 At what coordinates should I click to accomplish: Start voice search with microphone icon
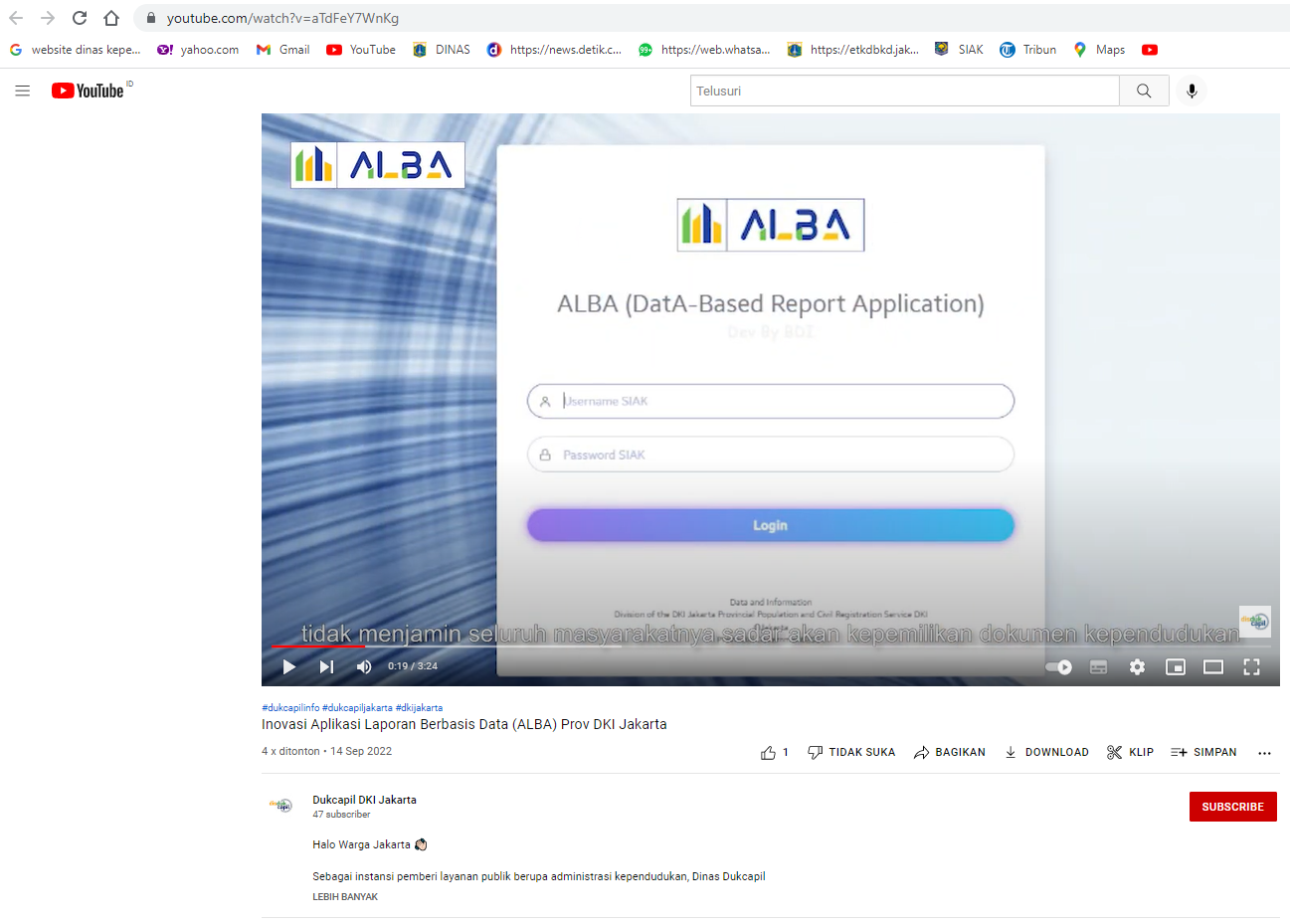pyautogui.click(x=1192, y=91)
